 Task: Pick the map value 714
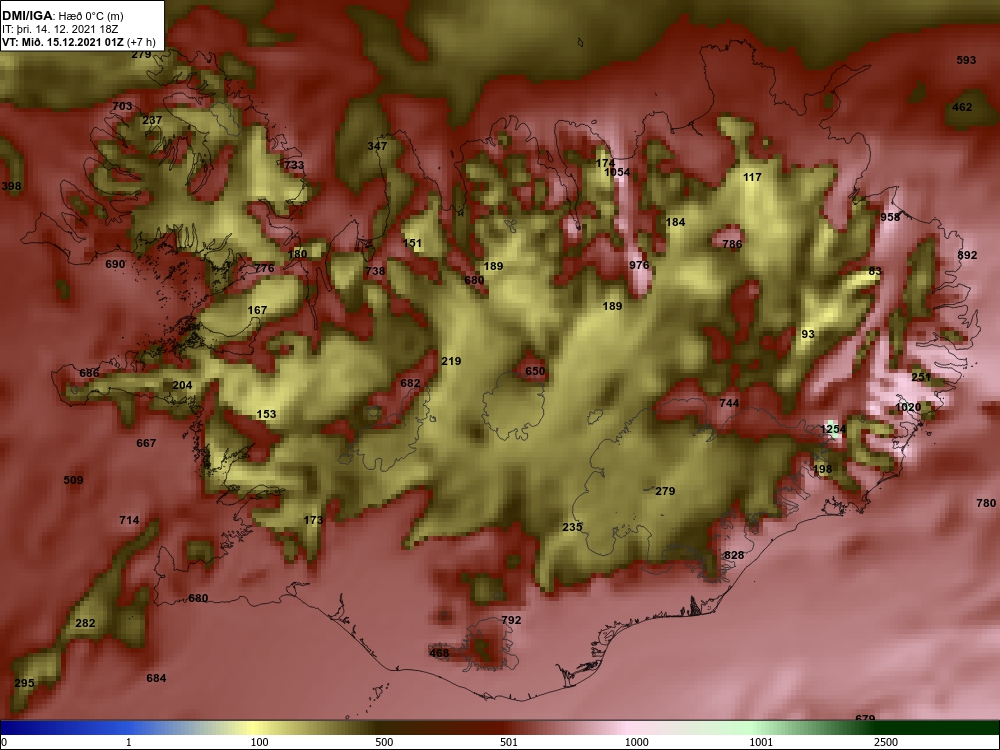point(129,520)
